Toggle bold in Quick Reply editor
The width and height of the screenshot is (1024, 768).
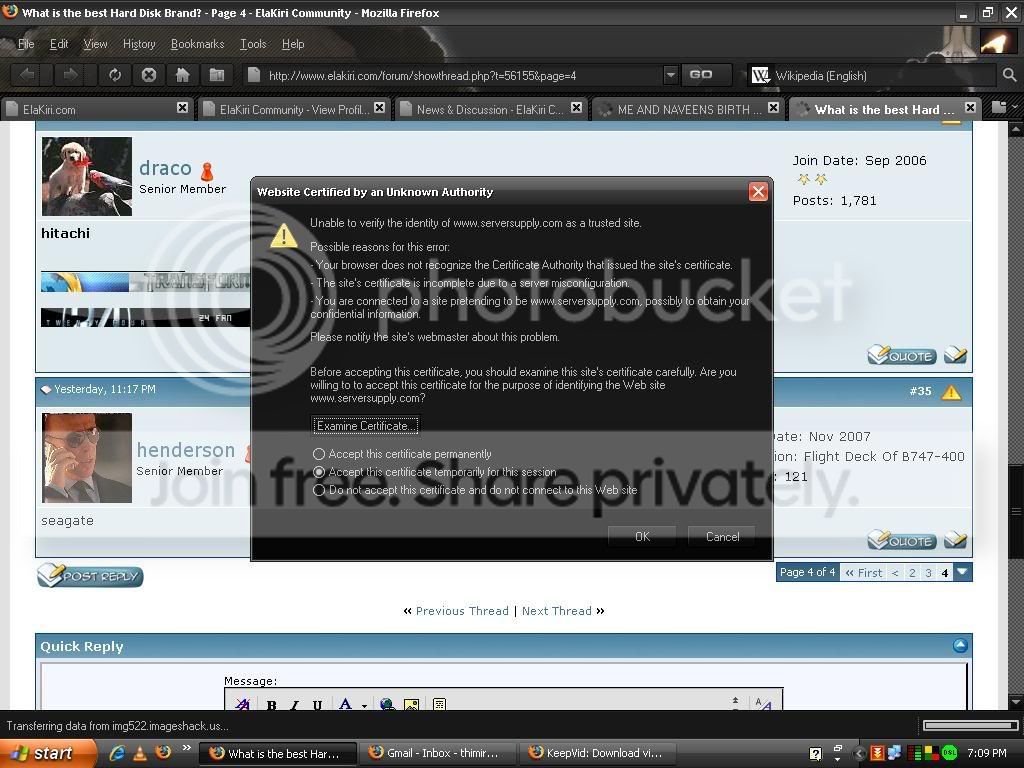(x=271, y=705)
